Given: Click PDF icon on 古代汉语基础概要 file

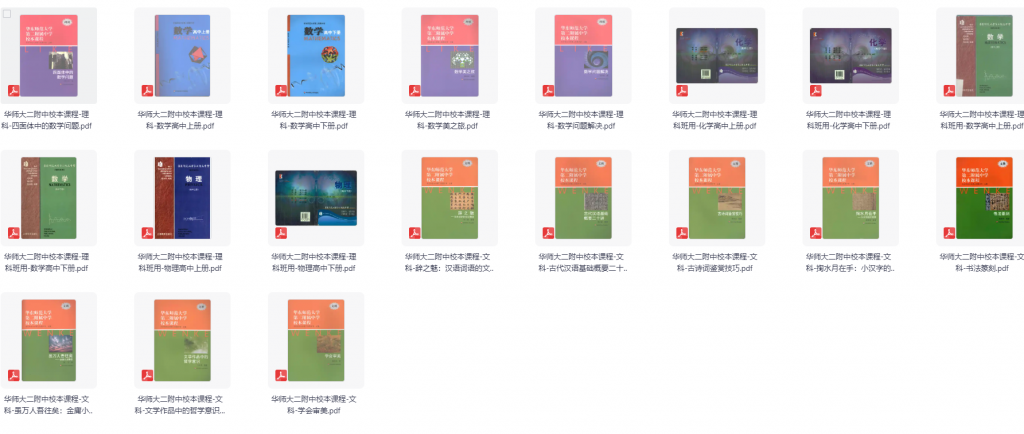Looking at the screenshot, I should 549,233.
